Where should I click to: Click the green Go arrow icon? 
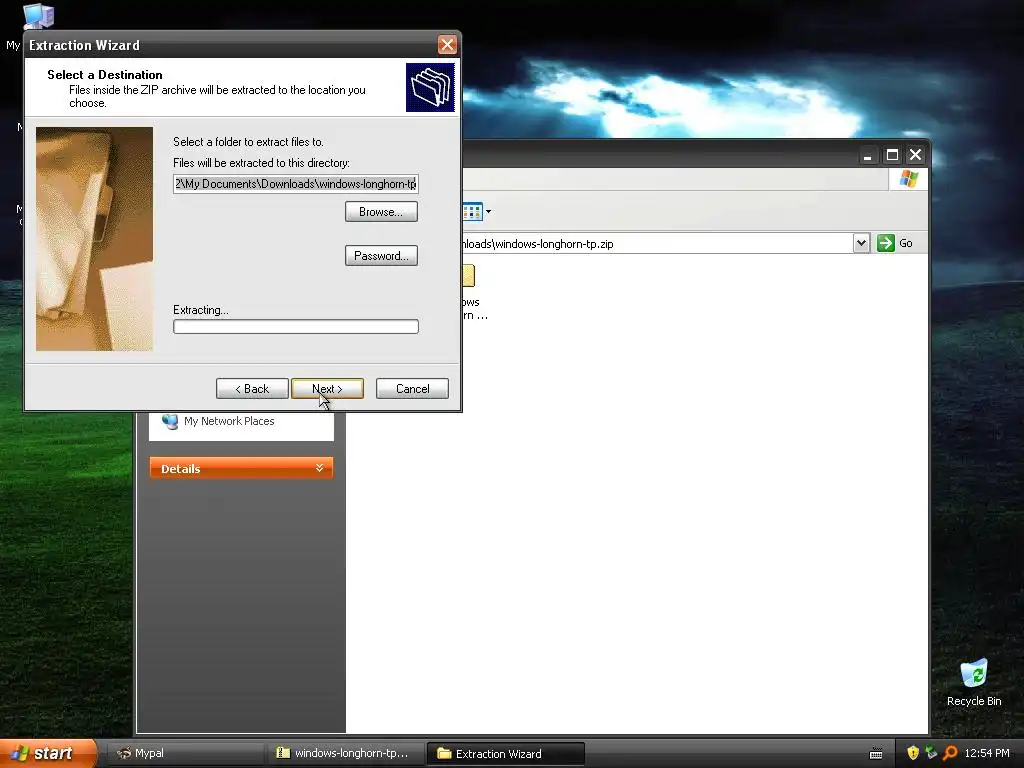point(886,243)
